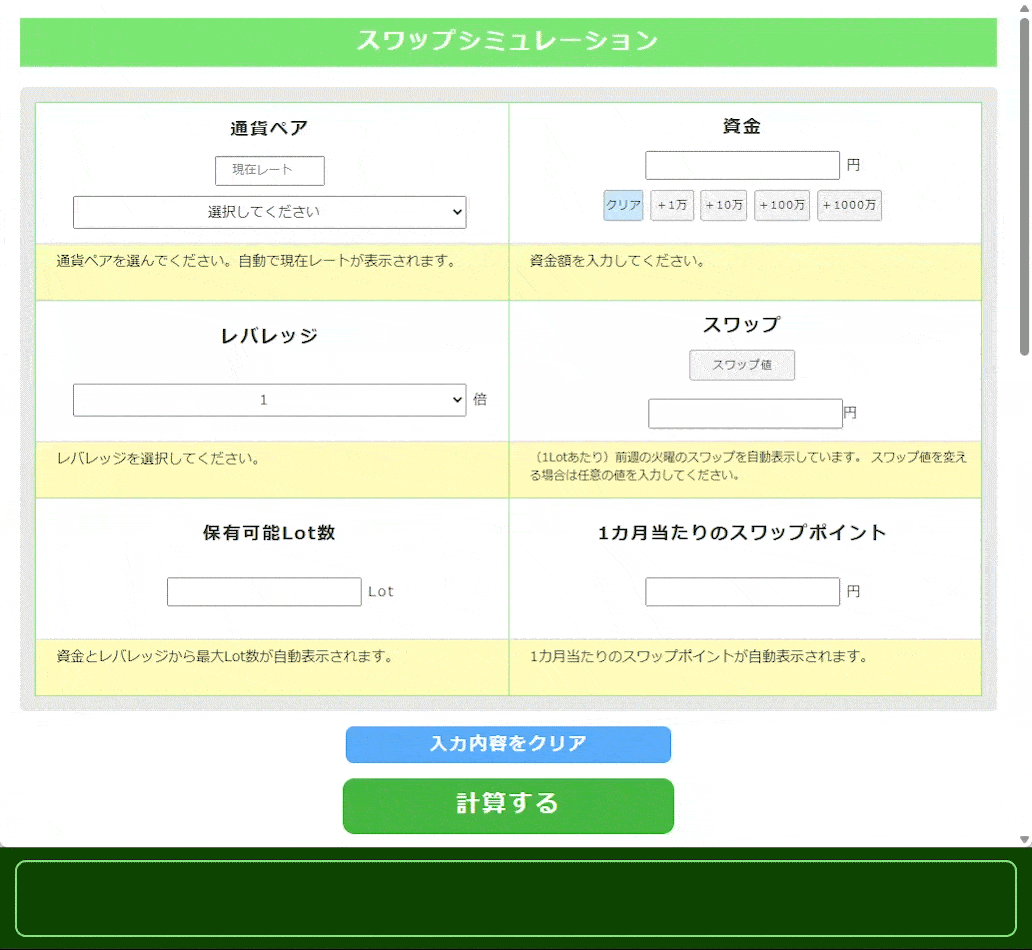Screen dimensions: 1032x950
Task: Focus the 現在レート rate display field
Action: (268, 170)
